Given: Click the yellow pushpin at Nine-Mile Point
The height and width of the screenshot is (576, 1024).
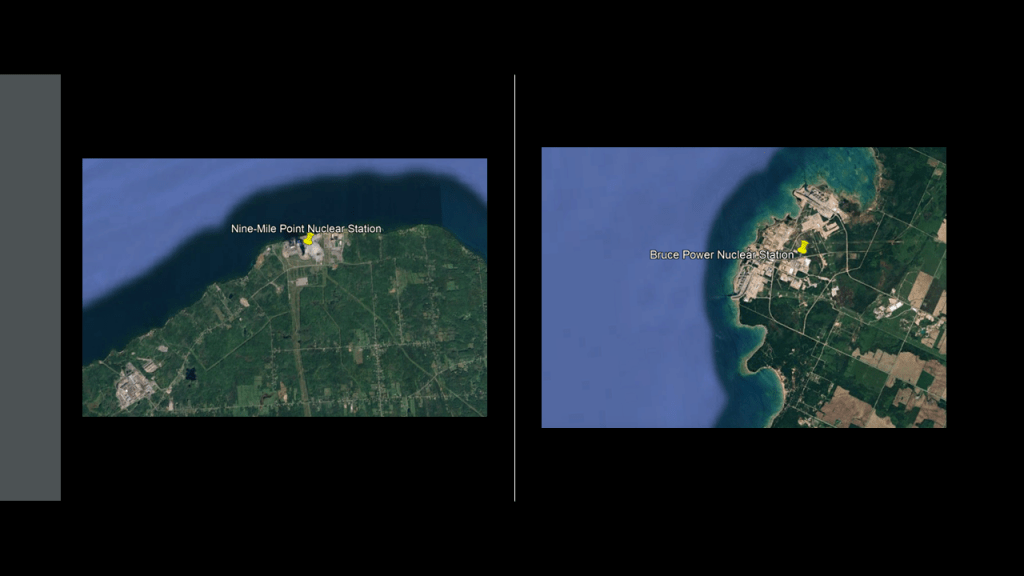Looking at the screenshot, I should (308, 240).
